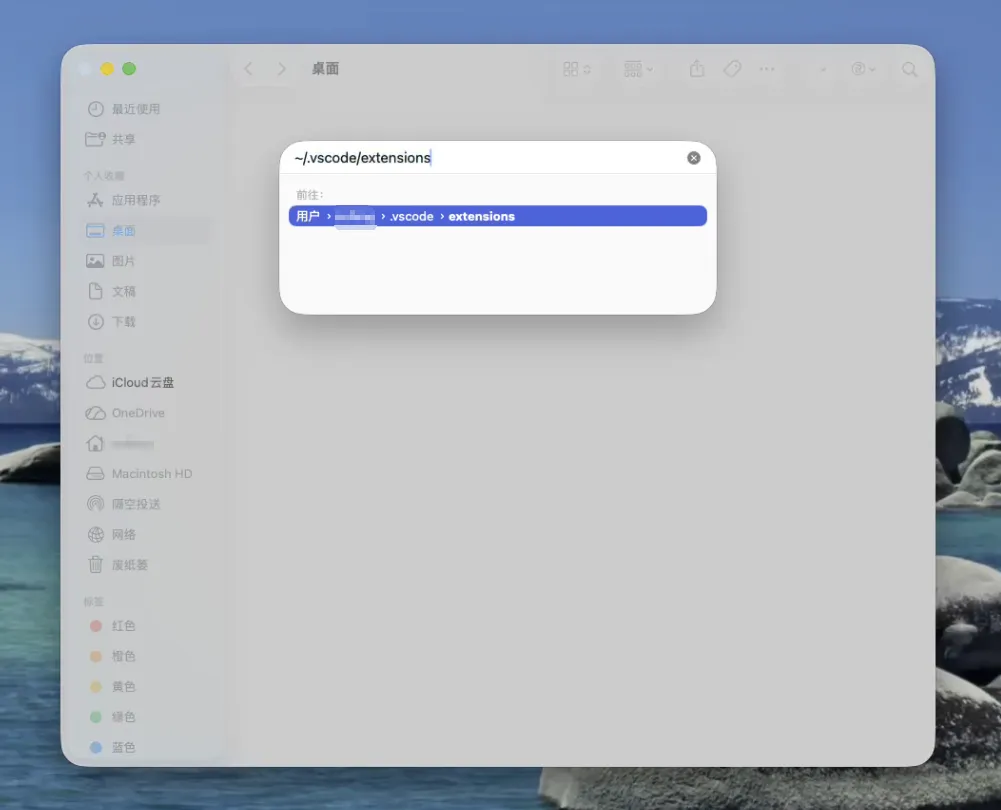Select the red 红色 tag
Image resolution: width=1001 pixels, height=810 pixels.
123,626
